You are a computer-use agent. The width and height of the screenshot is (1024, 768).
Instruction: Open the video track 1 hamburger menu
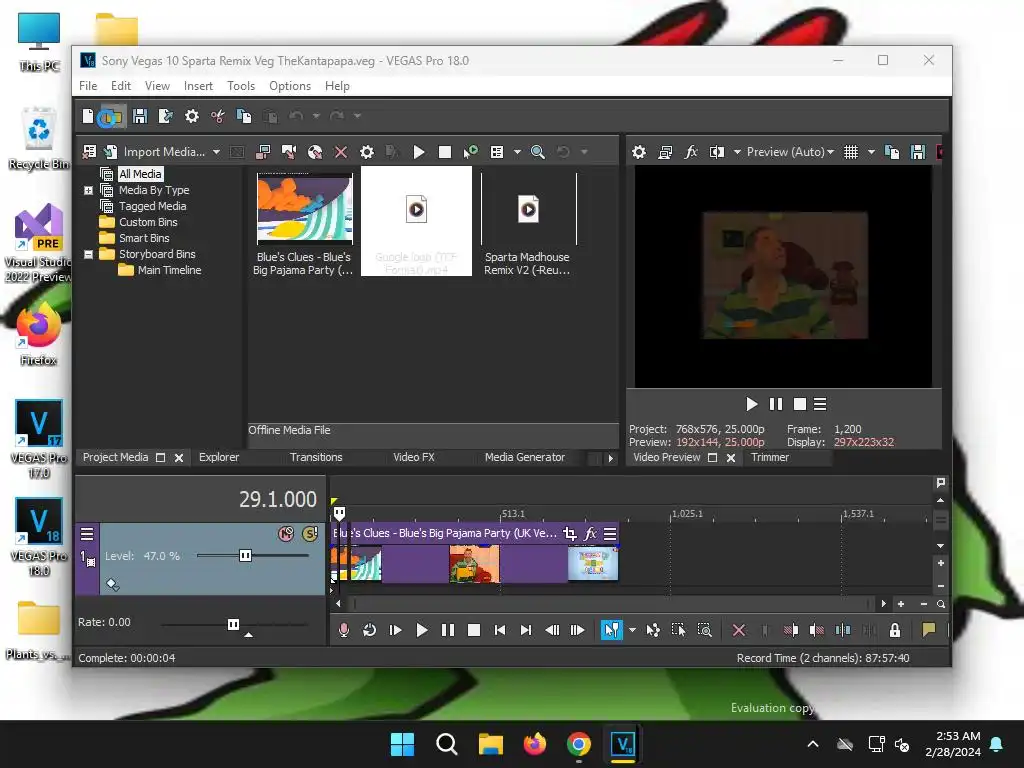pyautogui.click(x=87, y=534)
